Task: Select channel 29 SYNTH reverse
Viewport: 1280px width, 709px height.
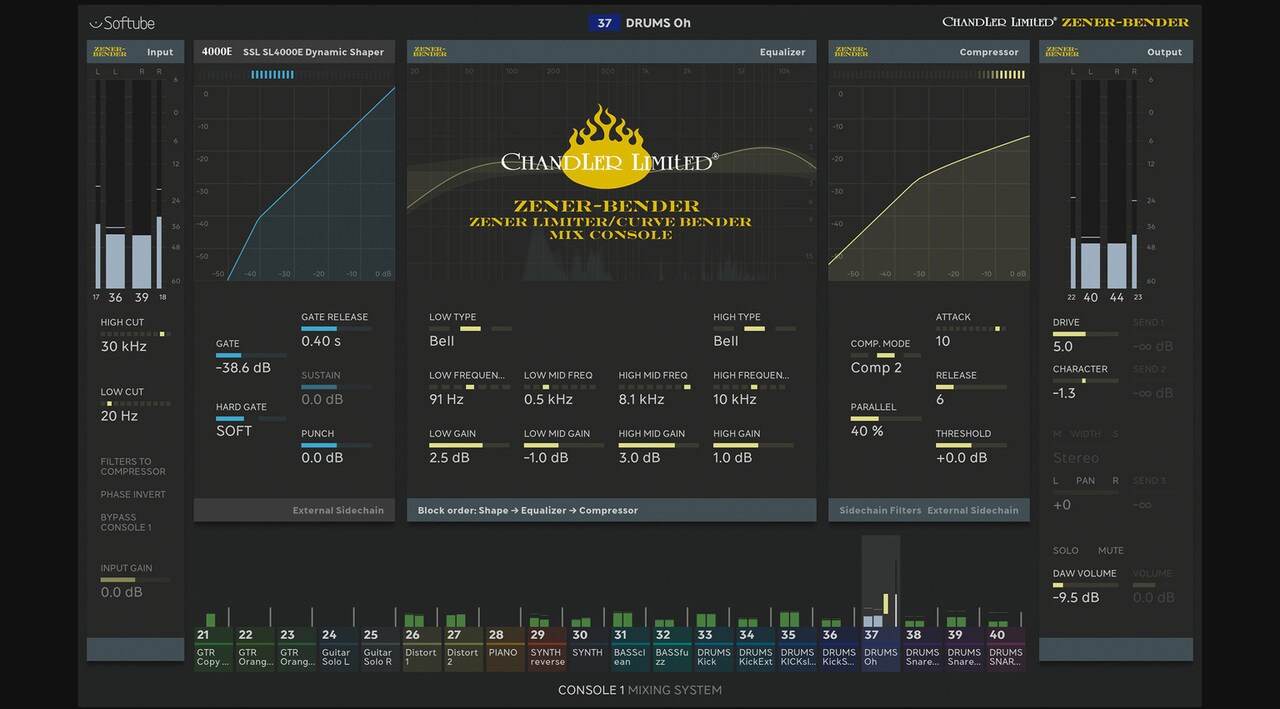Action: (547, 648)
